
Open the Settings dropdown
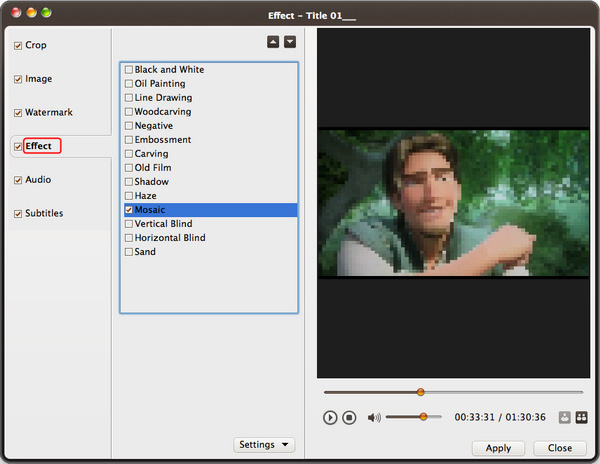point(264,444)
